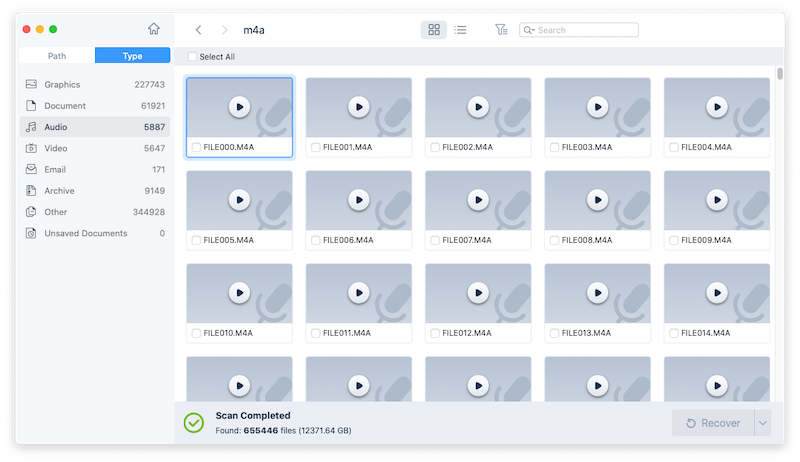Click the m4a folder title
The height and width of the screenshot is (462, 800).
click(254, 30)
